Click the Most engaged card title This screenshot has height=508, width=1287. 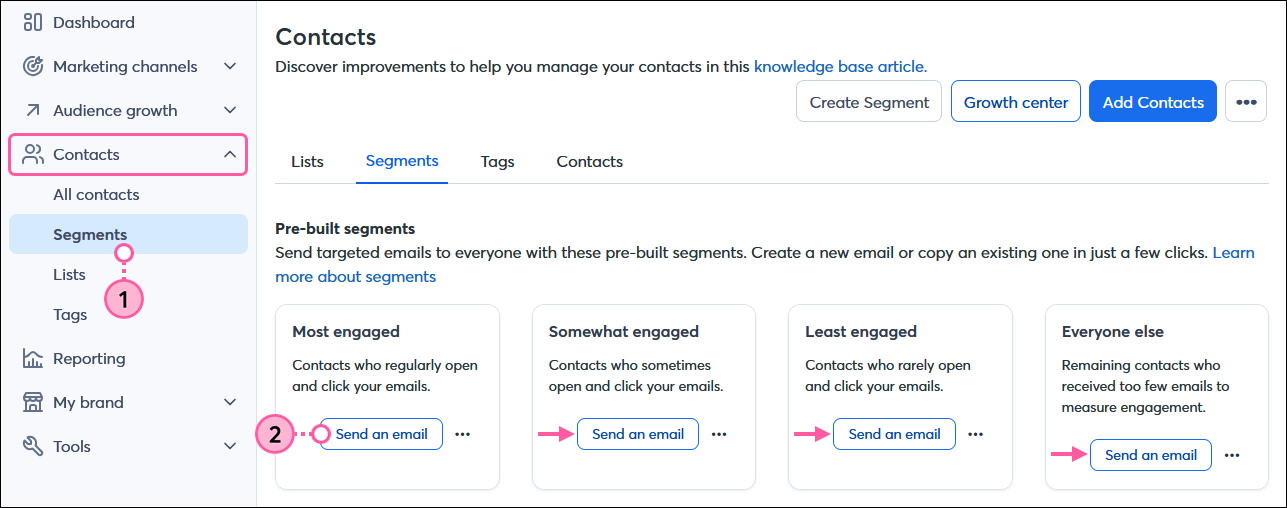coord(346,331)
